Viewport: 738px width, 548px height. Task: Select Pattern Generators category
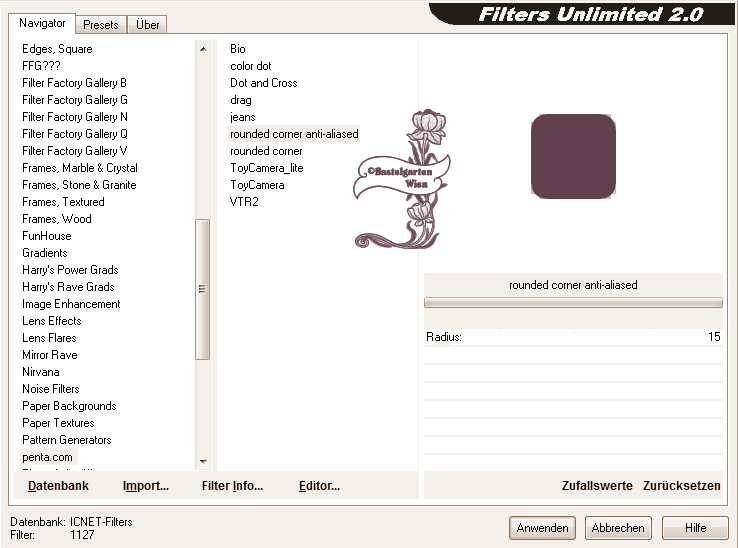click(x=67, y=440)
